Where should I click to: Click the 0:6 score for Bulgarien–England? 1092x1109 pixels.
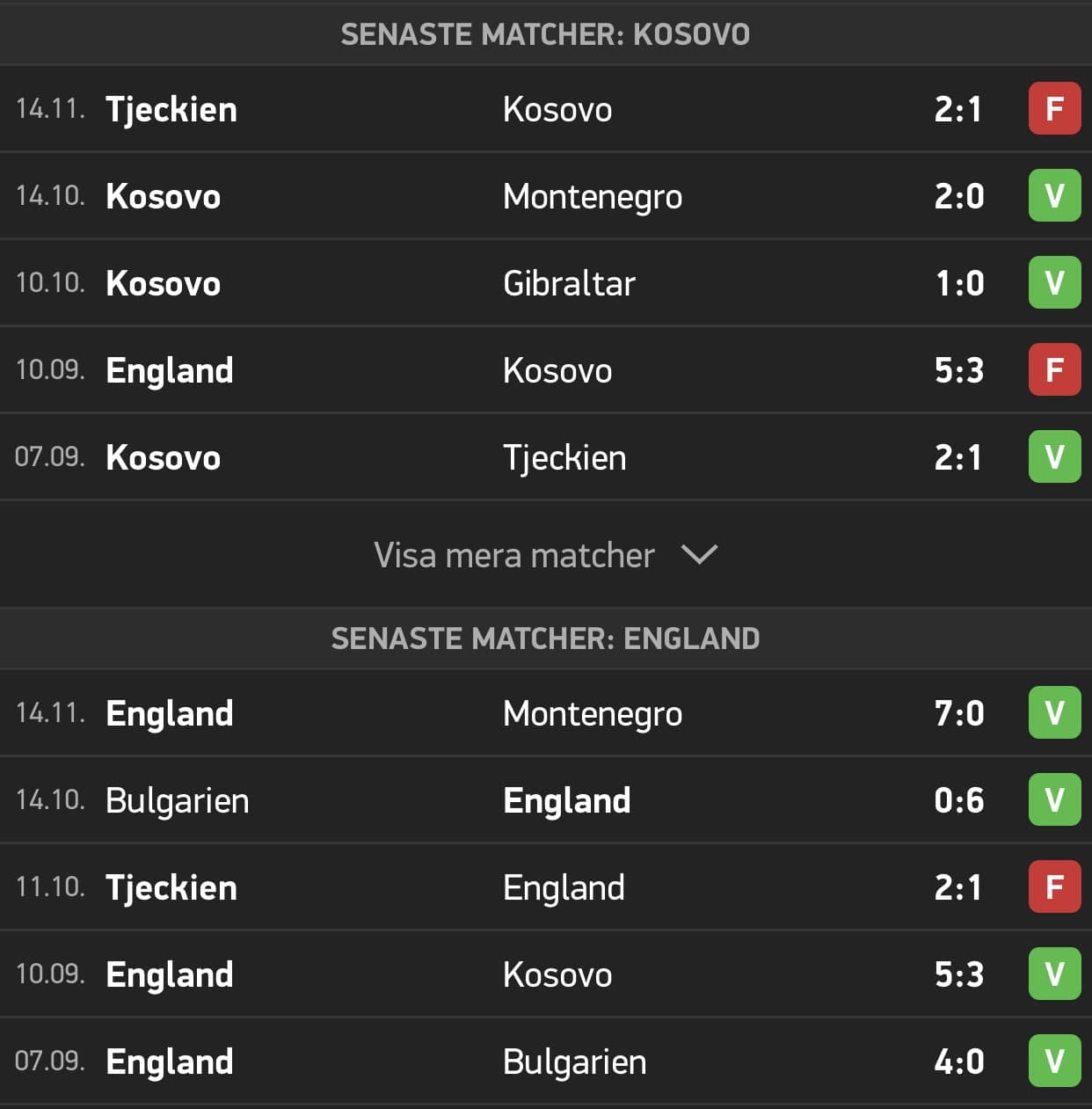click(959, 800)
